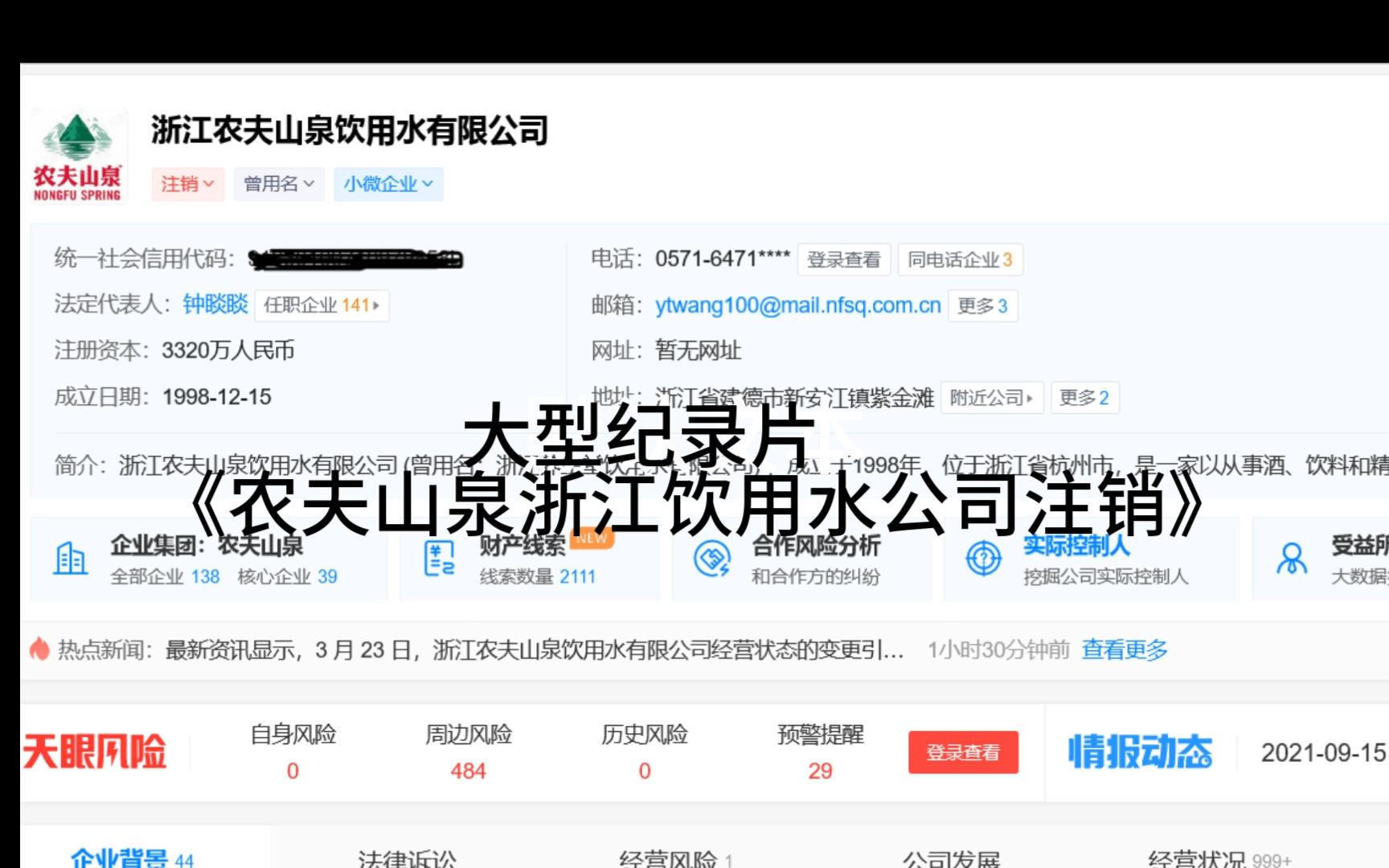Open 核心企业 39 link
Image resolution: width=1389 pixels, height=868 pixels.
point(287,576)
